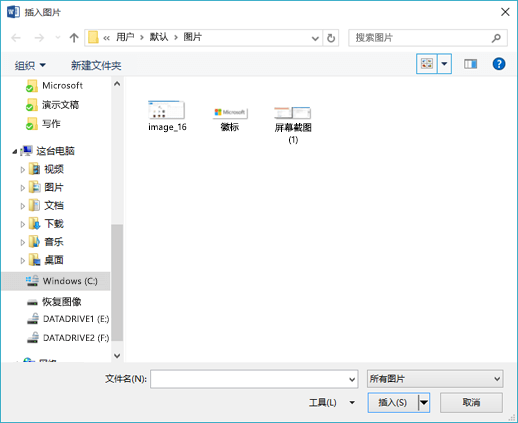The height and width of the screenshot is (423, 518).
Task: Open help with the question mark icon
Action: tap(499, 64)
